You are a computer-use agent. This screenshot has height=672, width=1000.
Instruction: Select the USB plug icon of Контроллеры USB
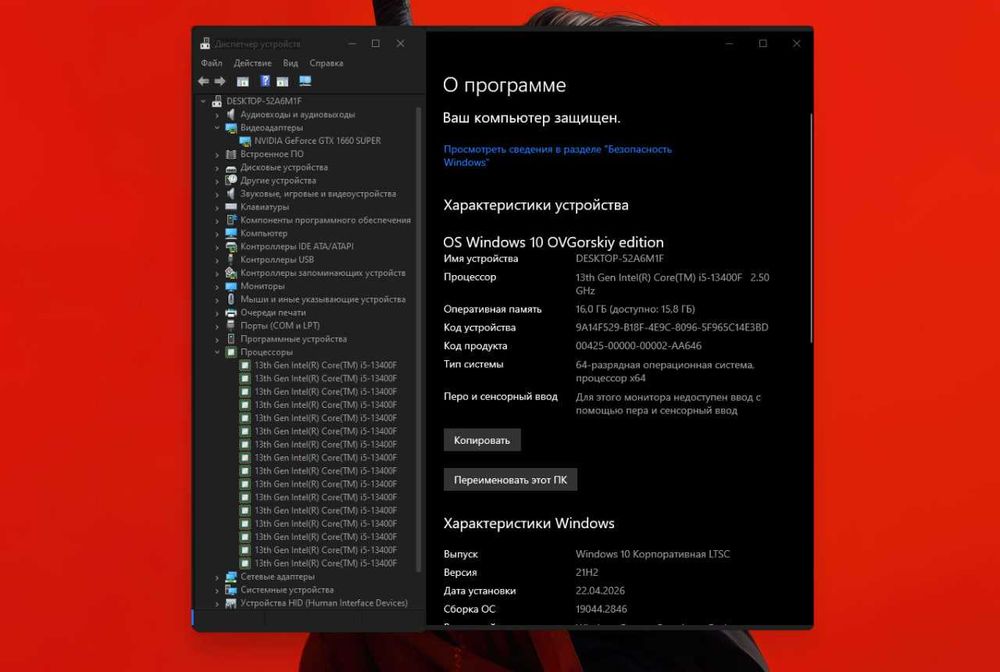click(x=231, y=259)
